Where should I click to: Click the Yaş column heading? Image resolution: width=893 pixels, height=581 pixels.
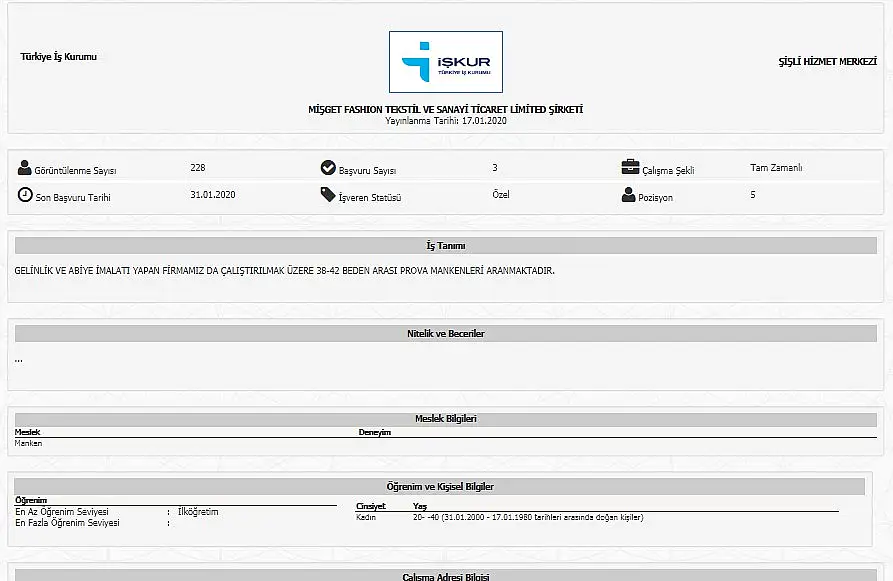[x=420, y=506]
